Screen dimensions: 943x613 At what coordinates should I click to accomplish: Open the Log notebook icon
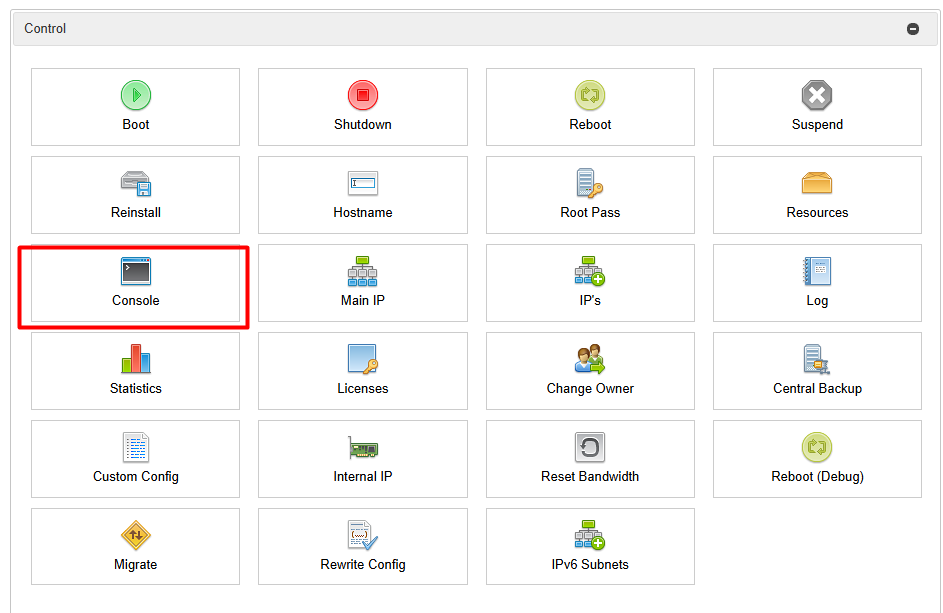coord(817,271)
